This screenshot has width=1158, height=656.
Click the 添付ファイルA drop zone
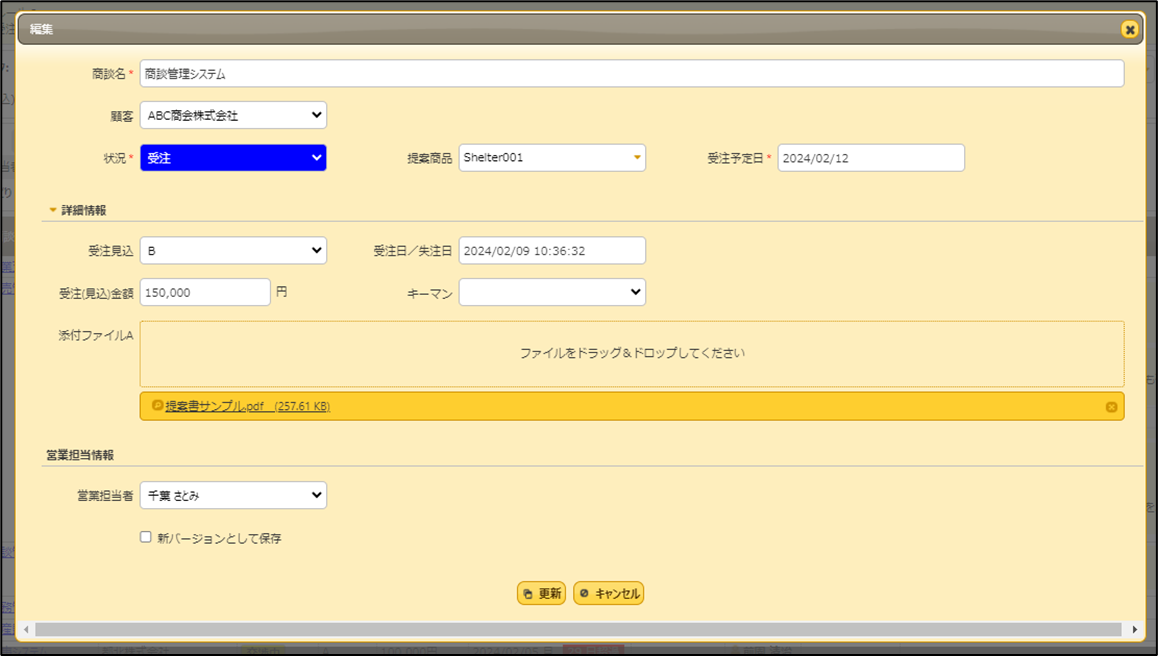tap(632, 354)
